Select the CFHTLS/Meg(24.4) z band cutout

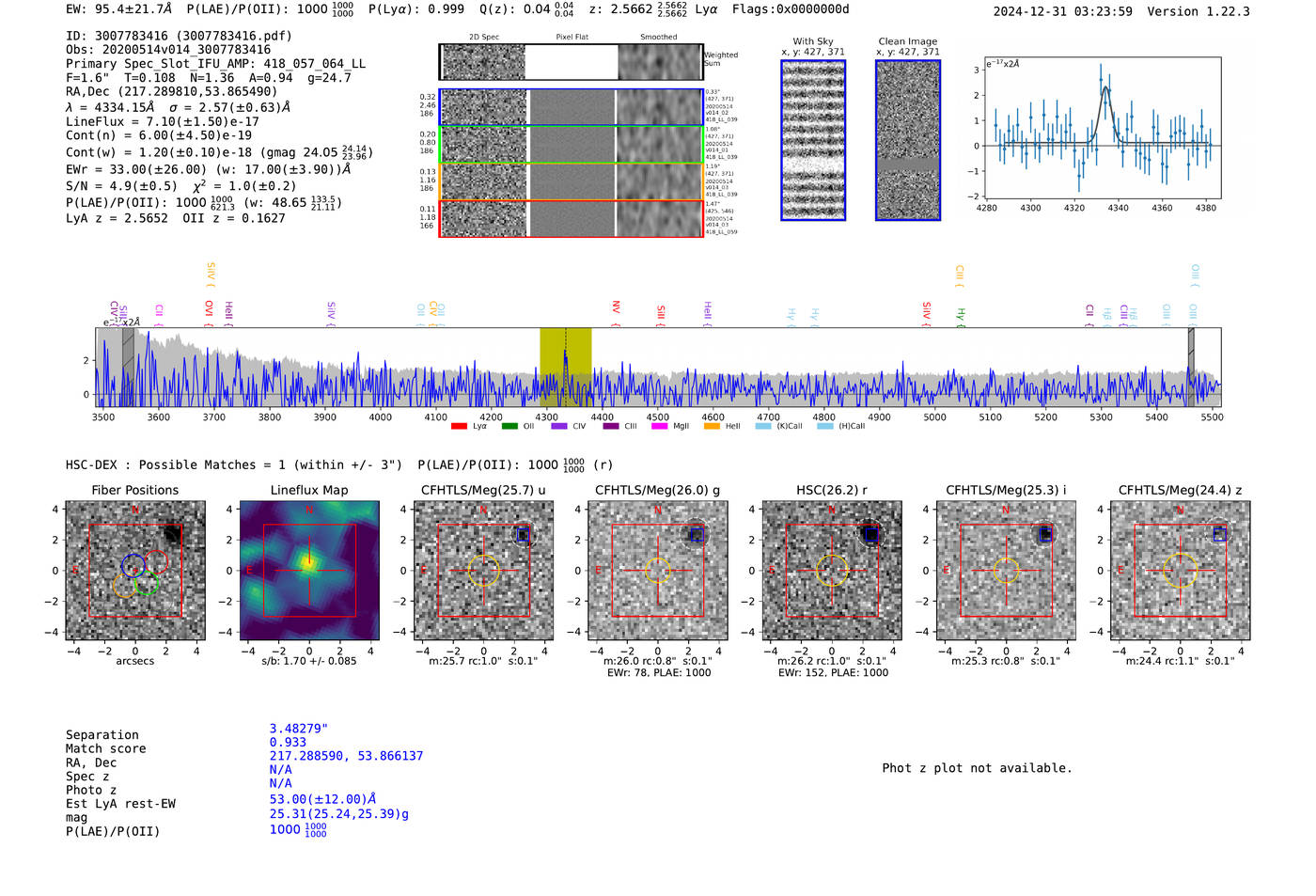point(1180,570)
